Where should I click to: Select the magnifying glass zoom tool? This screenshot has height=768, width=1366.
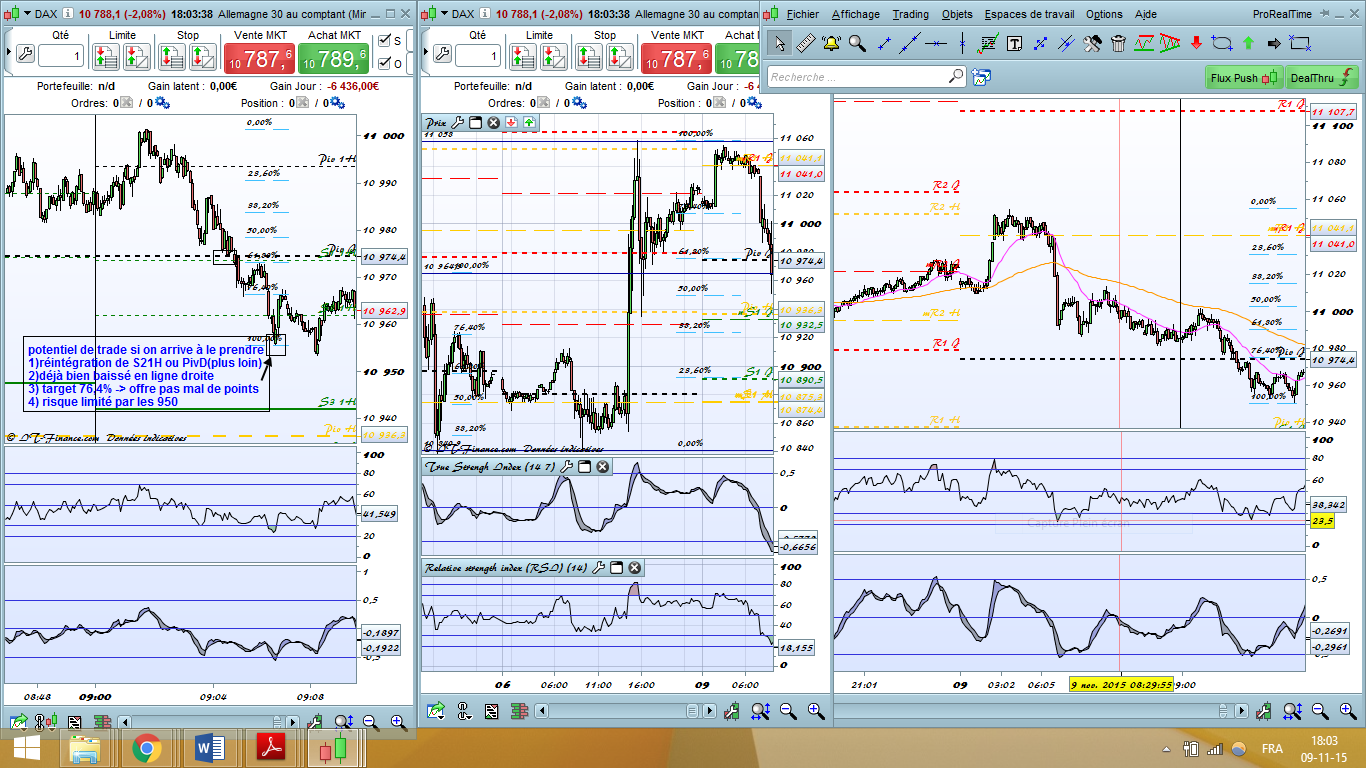point(857,43)
